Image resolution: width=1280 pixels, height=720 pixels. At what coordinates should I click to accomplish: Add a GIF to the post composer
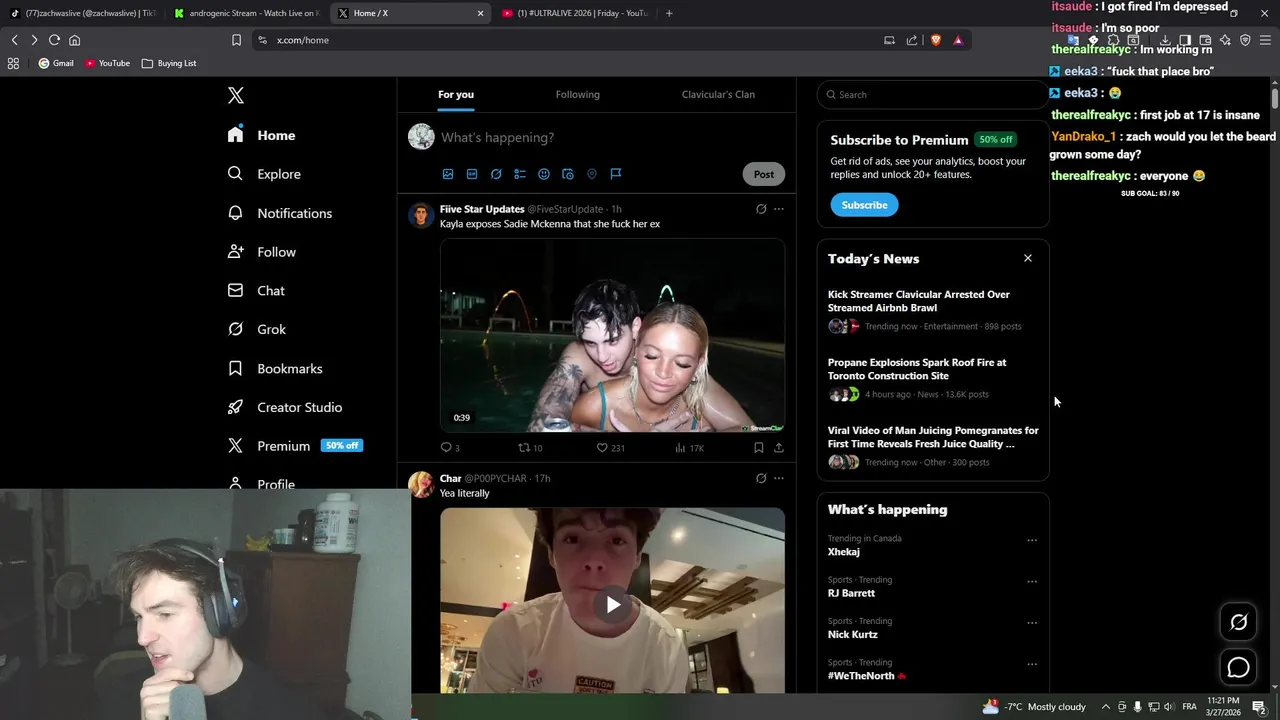coord(472,174)
